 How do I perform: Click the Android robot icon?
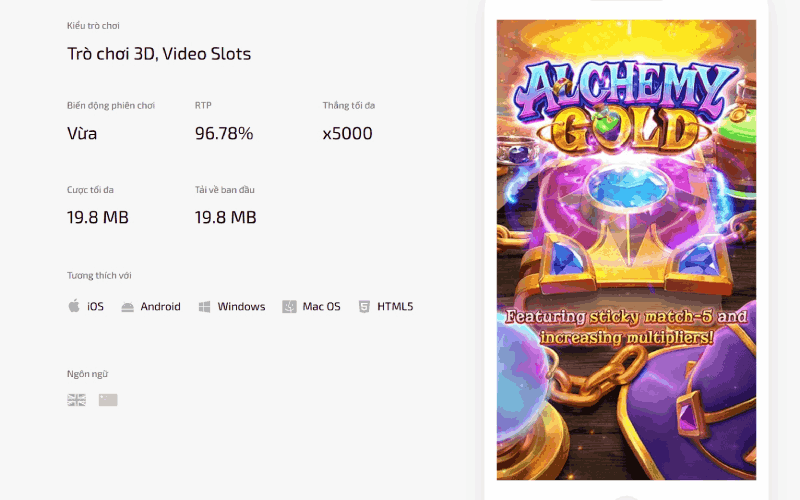127,307
